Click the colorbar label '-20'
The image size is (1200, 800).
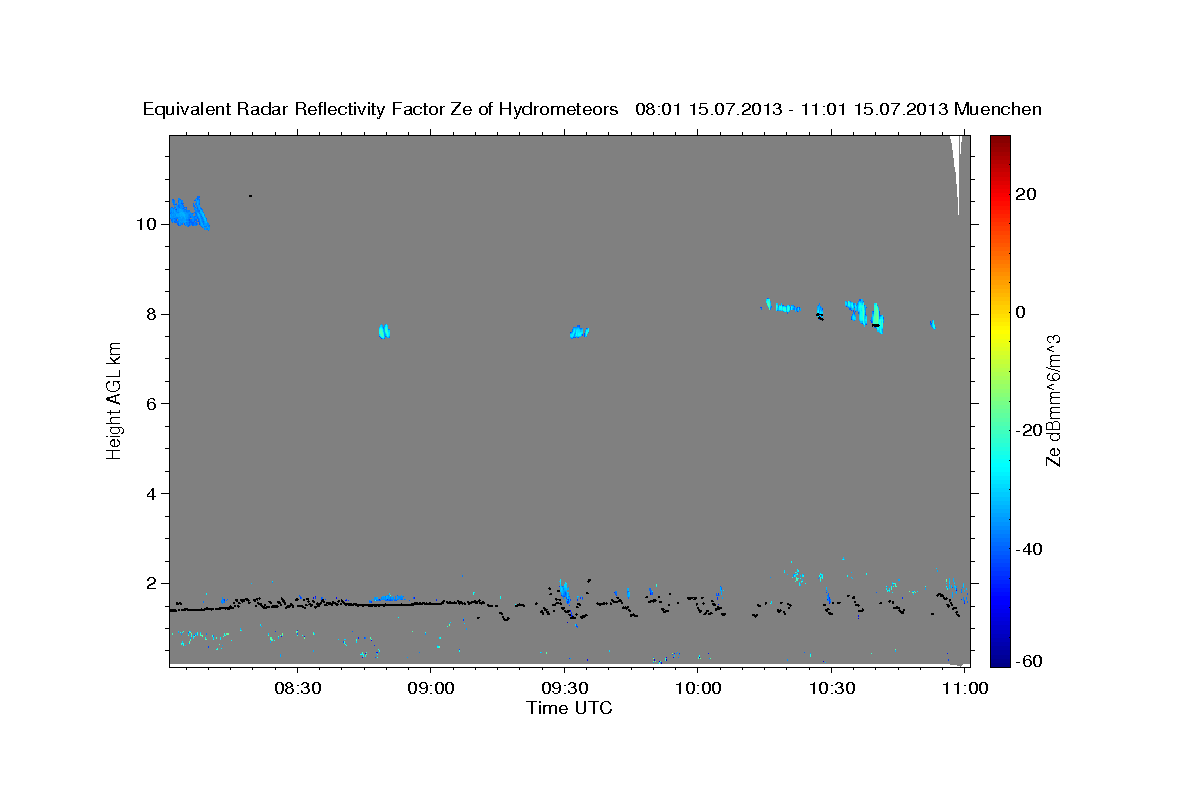[1030, 430]
